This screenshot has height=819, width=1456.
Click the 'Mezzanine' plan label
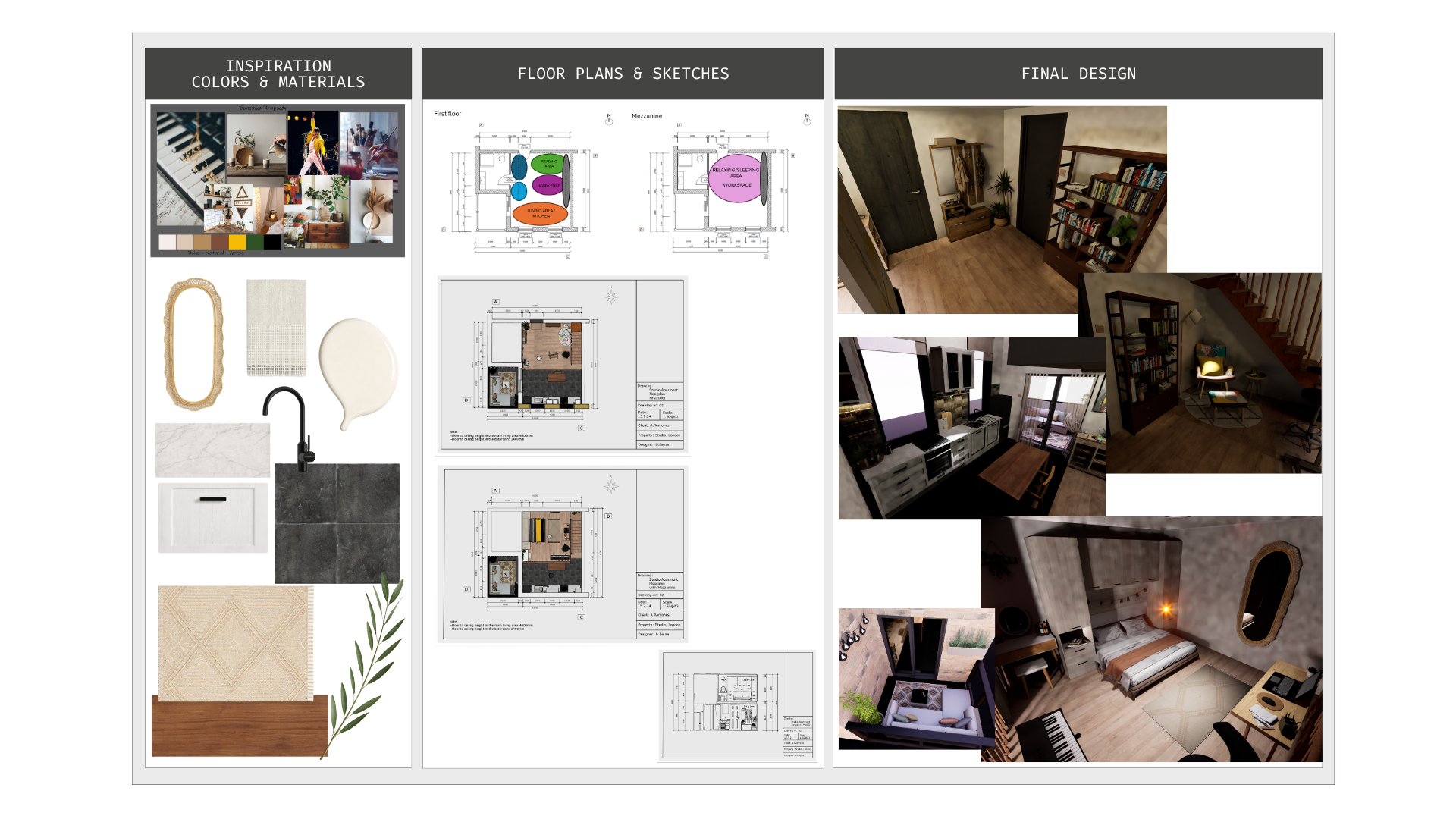point(647,116)
